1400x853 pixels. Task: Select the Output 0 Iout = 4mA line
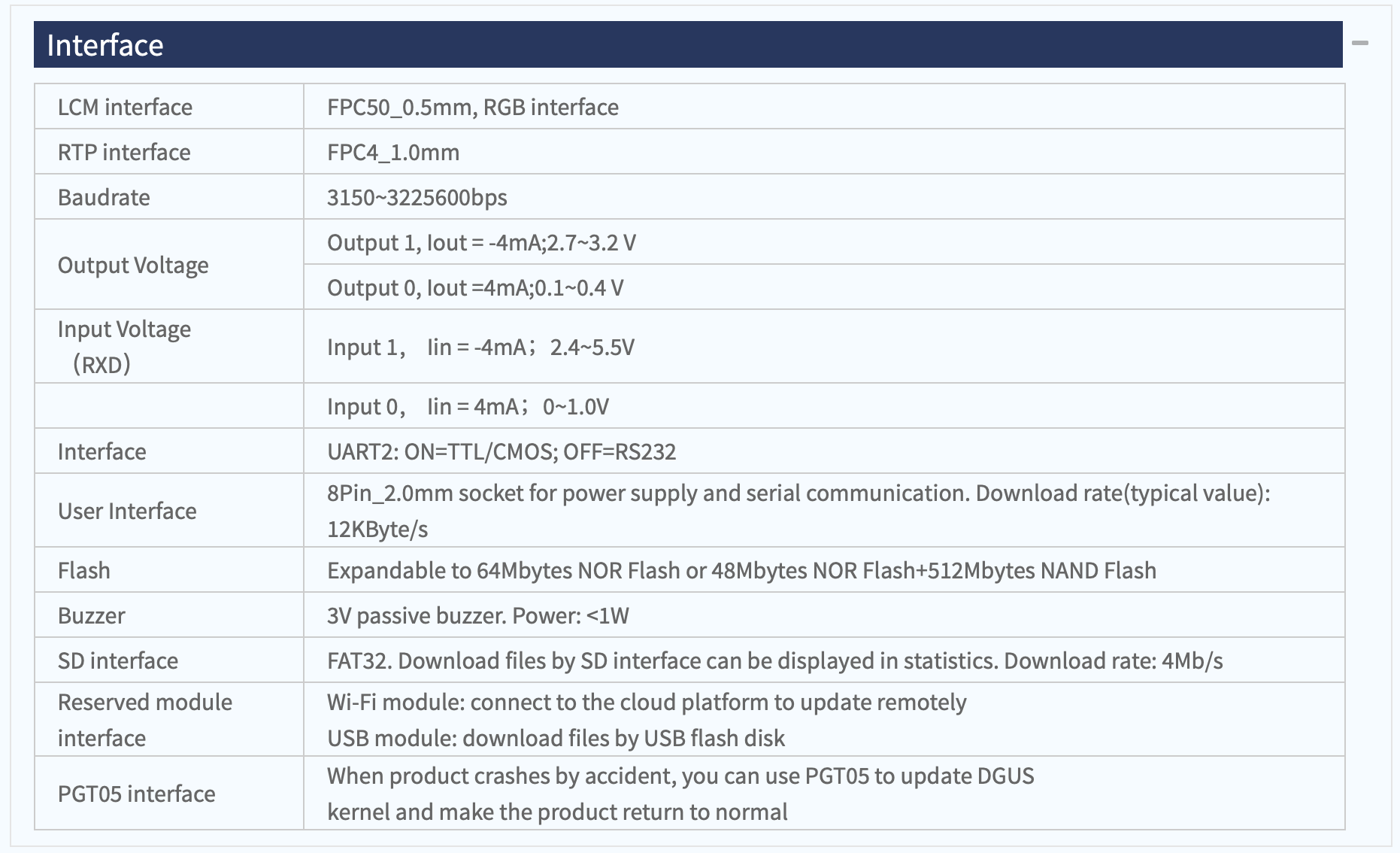coord(475,287)
